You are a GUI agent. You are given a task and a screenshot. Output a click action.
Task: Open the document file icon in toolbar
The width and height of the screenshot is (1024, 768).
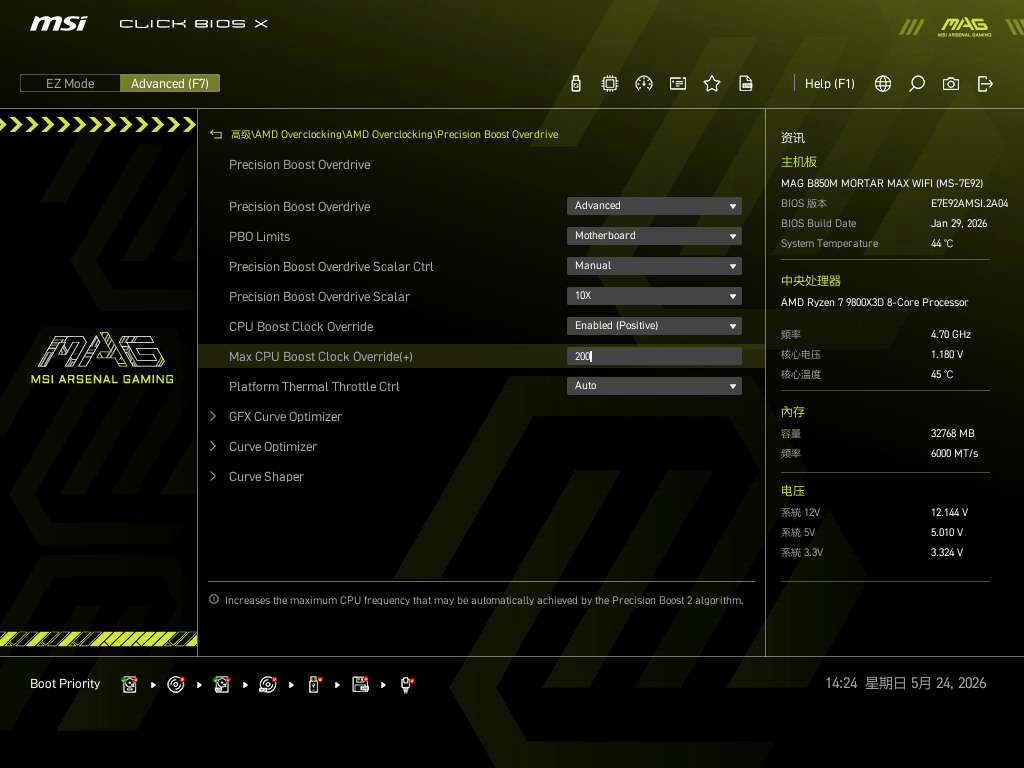tap(746, 84)
